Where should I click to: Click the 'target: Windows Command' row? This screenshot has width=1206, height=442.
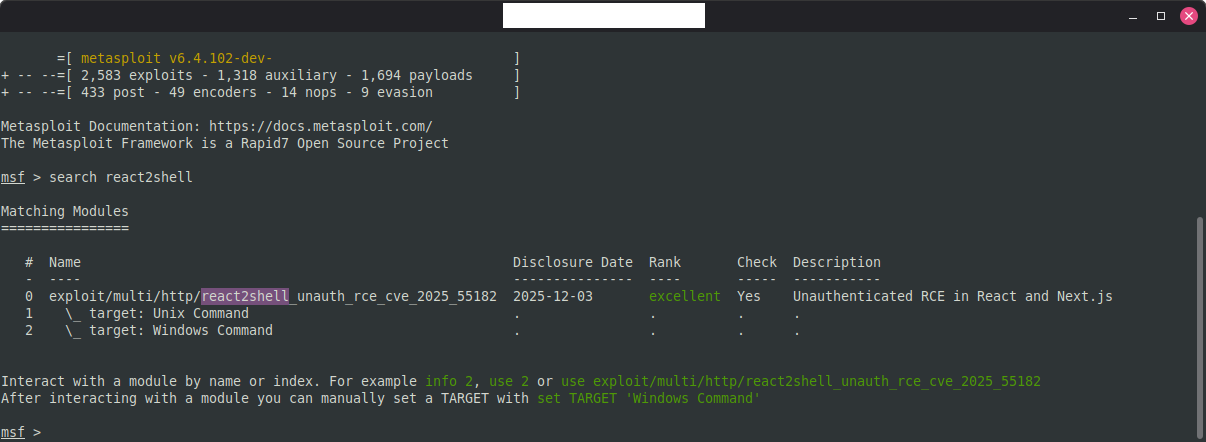[x=169, y=330]
